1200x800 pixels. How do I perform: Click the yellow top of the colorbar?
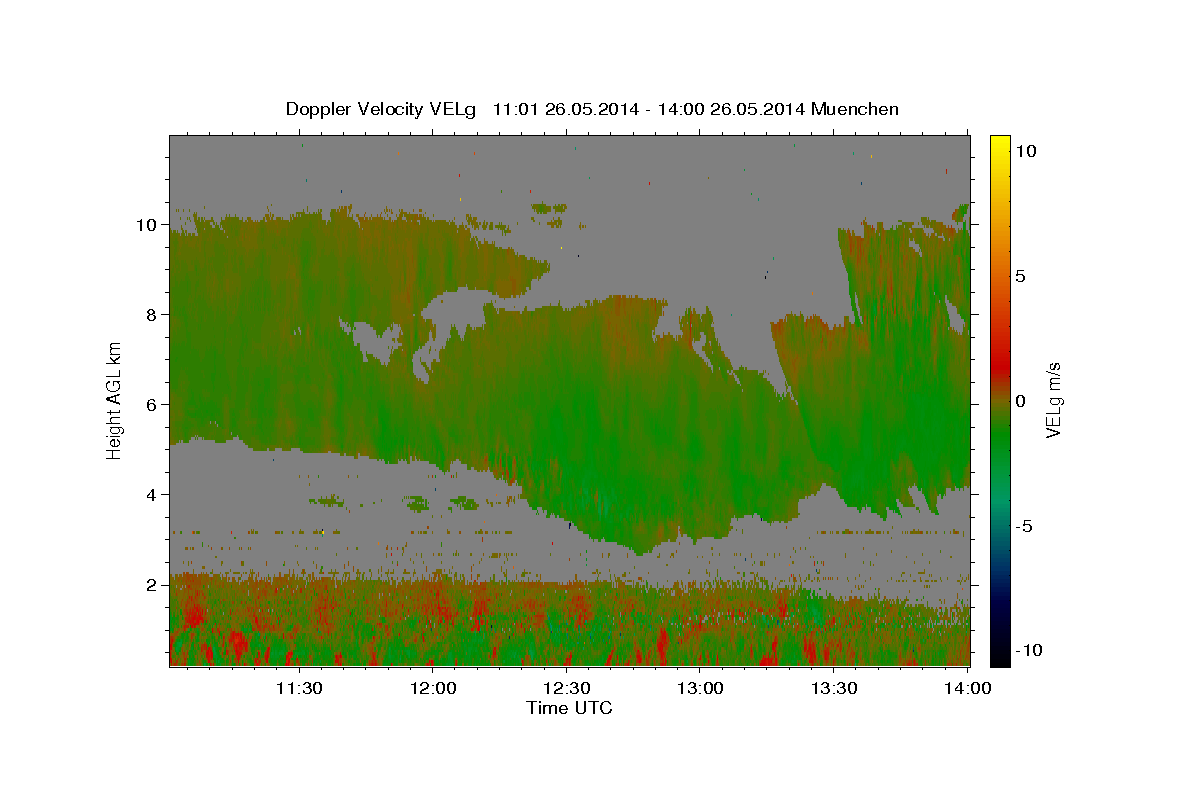[x=1000, y=145]
